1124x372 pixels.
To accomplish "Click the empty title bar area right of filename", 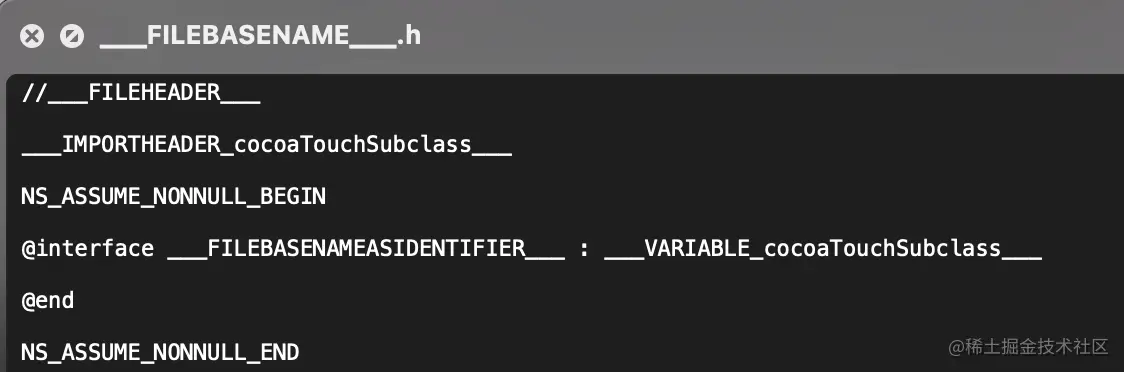I will tap(767, 36).
